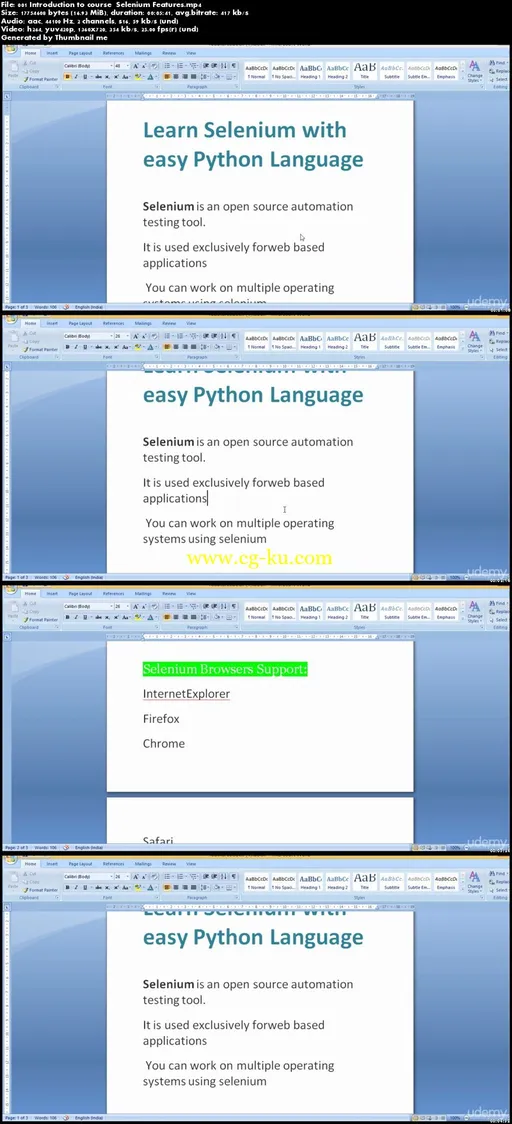The height and width of the screenshot is (1124, 512).
Task: Toggle Superscript in the Browsers Support frame
Action: [116, 617]
